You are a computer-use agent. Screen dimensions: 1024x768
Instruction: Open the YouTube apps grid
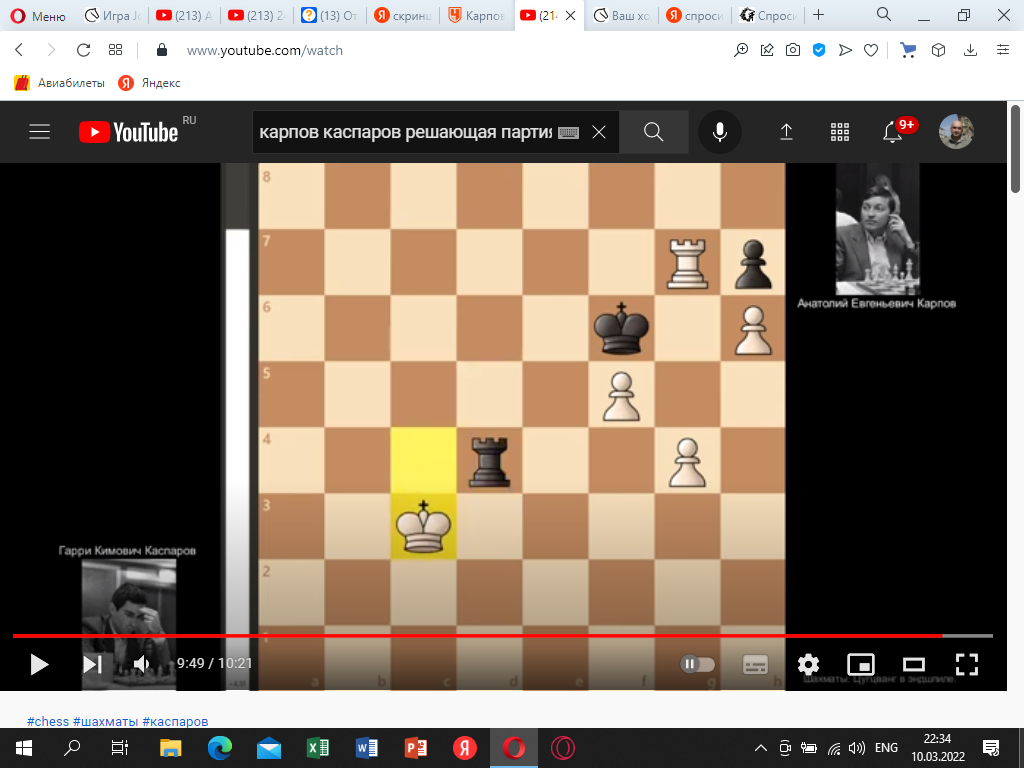click(840, 132)
